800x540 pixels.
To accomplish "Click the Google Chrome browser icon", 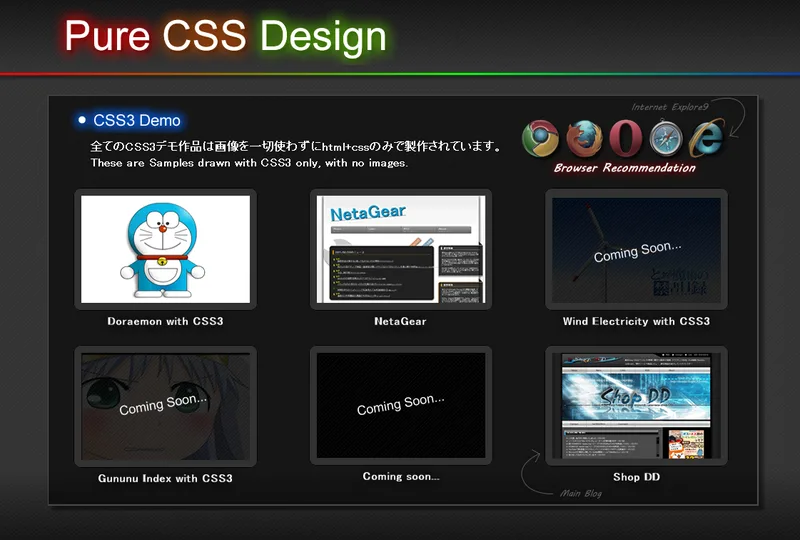I will [x=540, y=138].
